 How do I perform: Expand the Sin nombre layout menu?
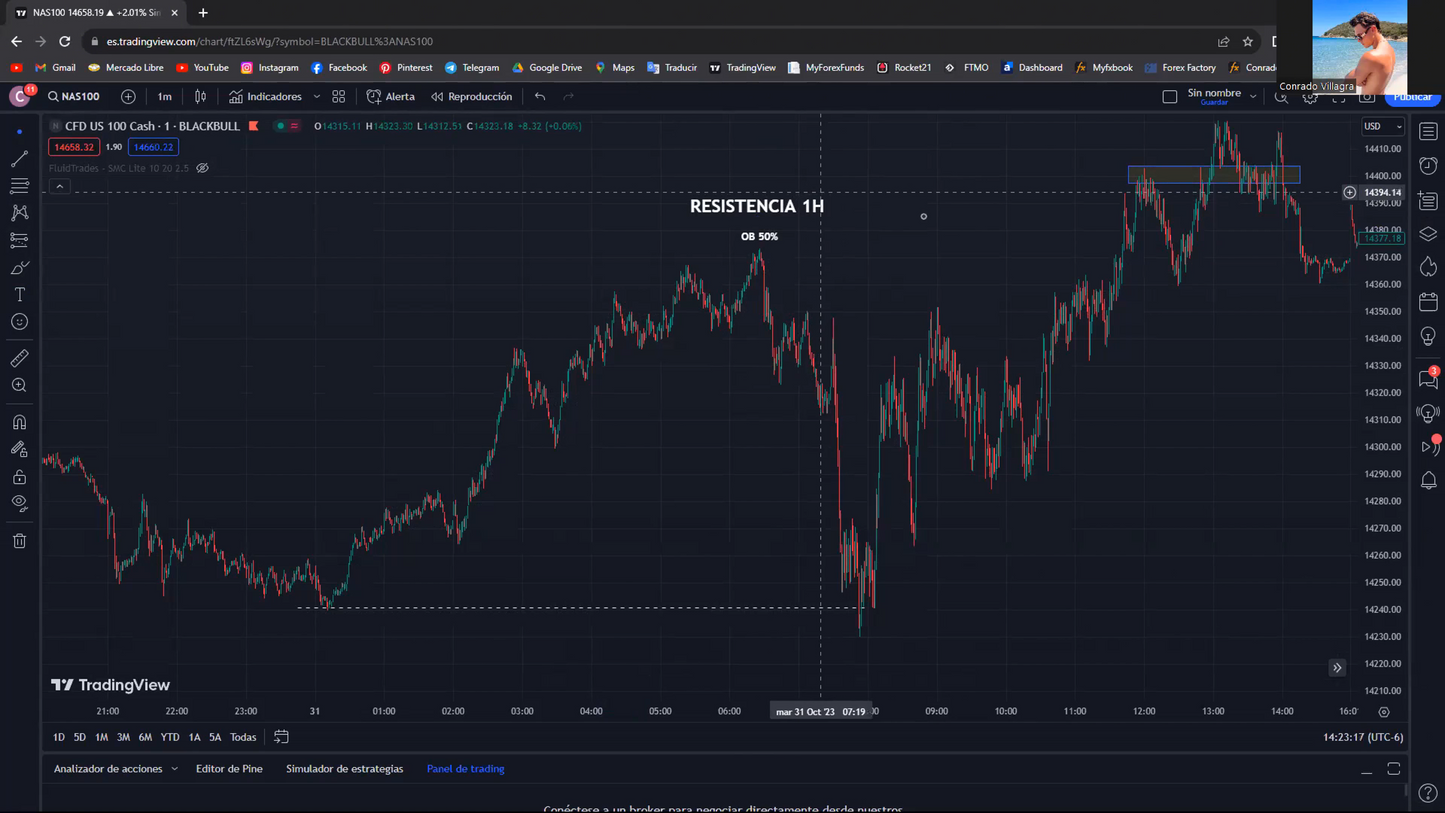pyautogui.click(x=1253, y=97)
